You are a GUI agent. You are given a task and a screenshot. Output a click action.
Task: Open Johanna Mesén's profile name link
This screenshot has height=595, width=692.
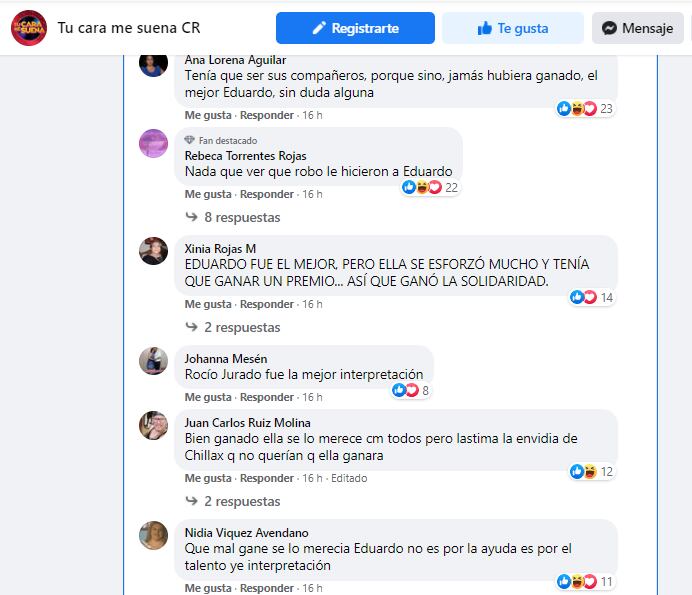click(226, 359)
